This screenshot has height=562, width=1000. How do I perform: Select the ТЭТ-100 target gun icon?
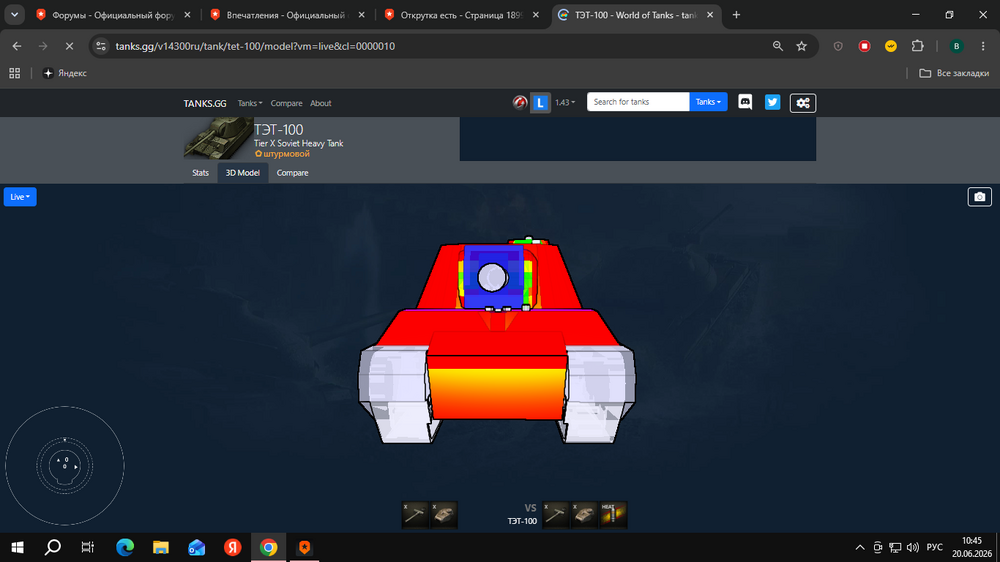tap(555, 515)
